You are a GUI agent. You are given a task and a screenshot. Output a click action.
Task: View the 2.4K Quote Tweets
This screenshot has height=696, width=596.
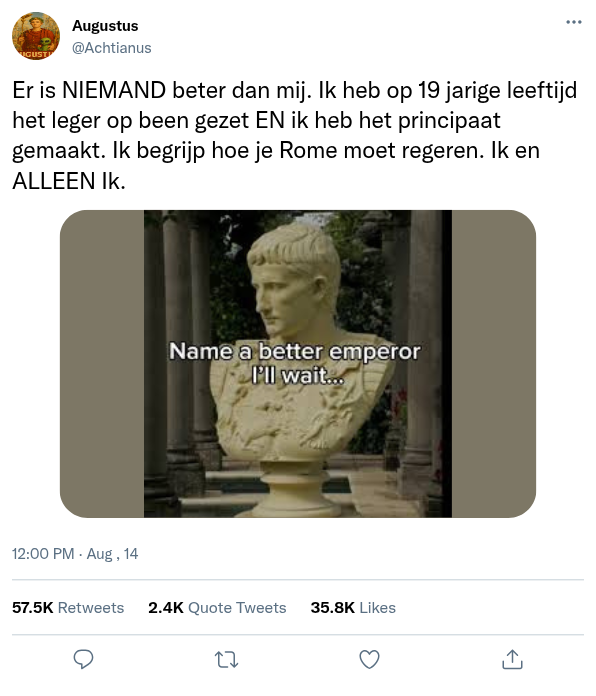(x=217, y=607)
